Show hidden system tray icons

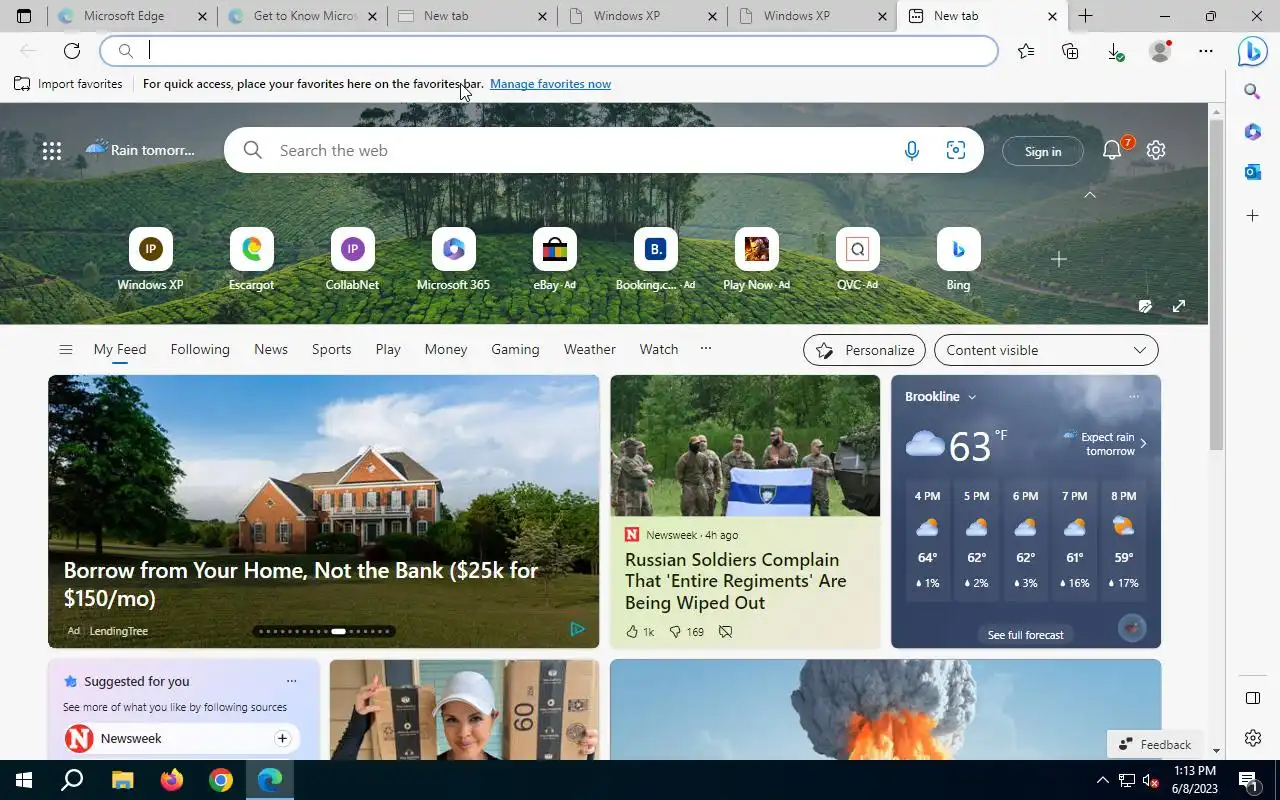(x=1102, y=780)
